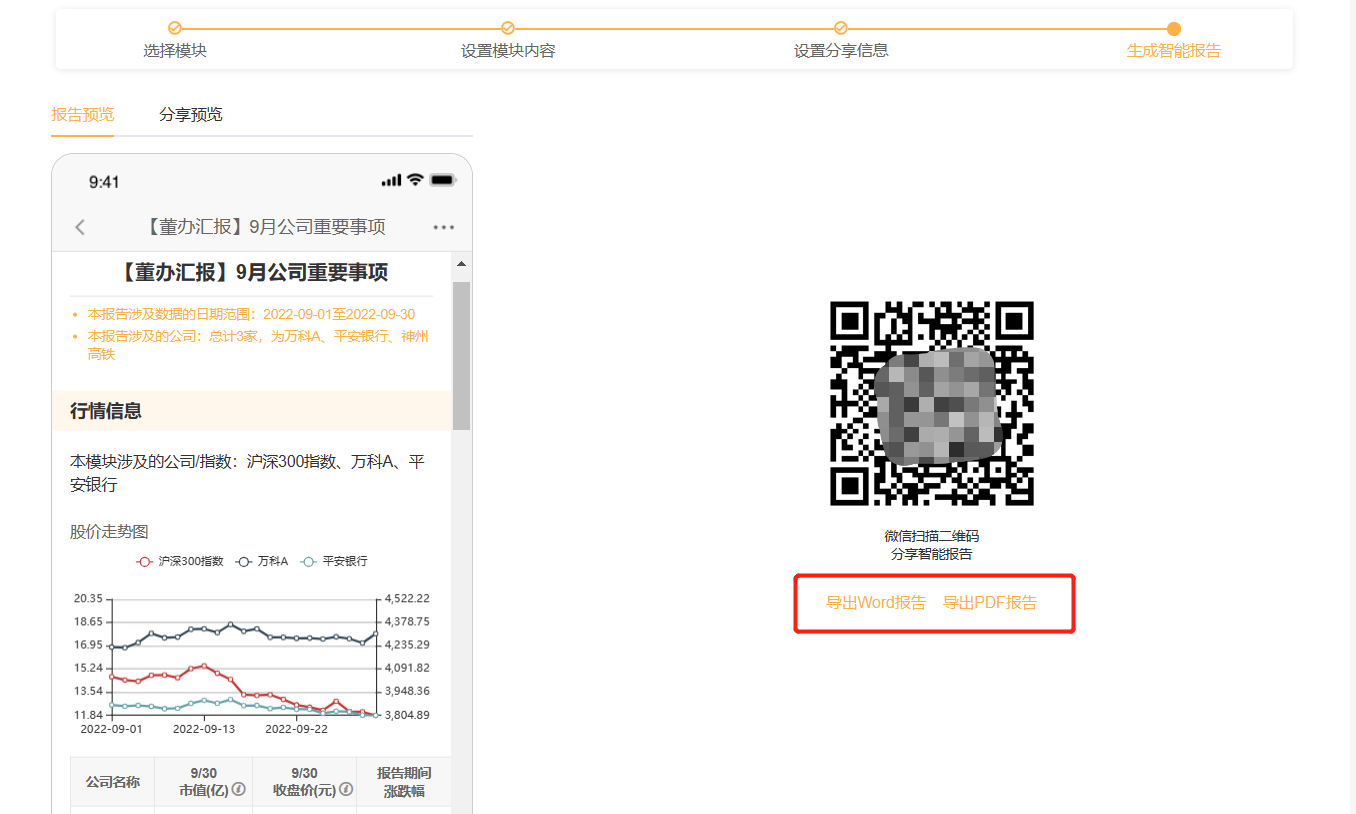
Task: Toggle 万科A legend marker
Action: tap(243, 562)
